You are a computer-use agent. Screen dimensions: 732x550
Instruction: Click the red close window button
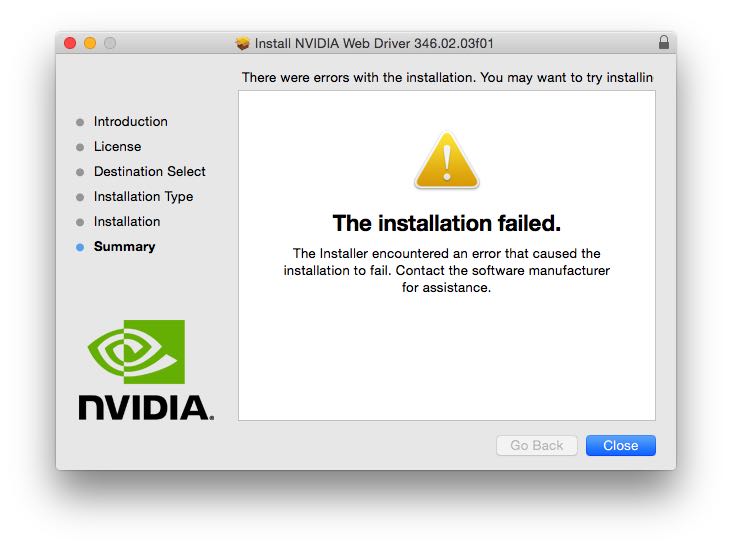[70, 43]
